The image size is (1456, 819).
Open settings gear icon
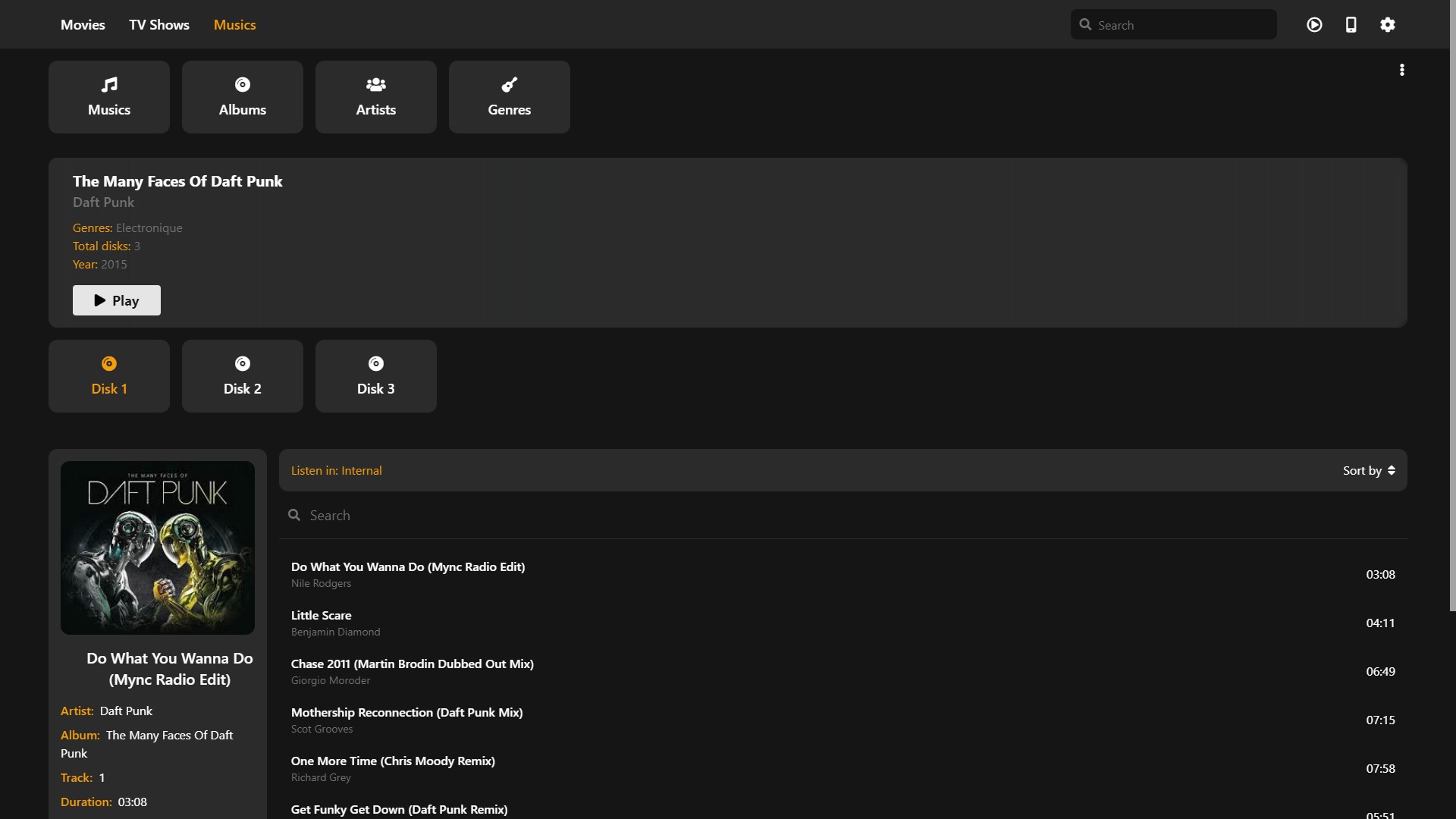[1387, 25]
